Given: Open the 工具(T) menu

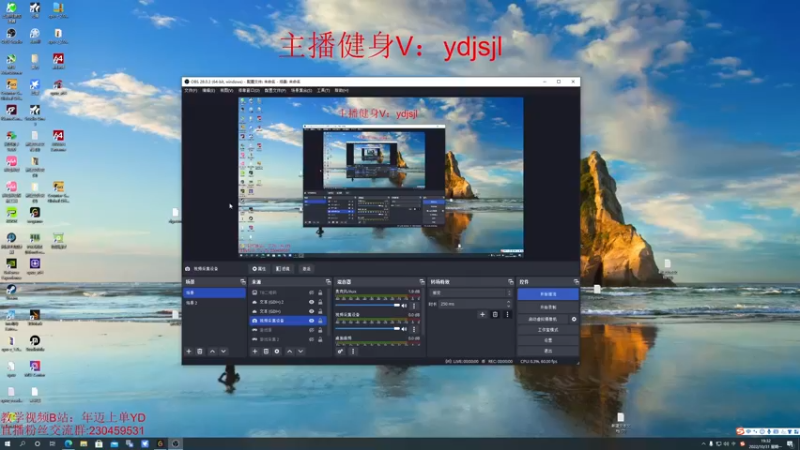Looking at the screenshot, I should point(323,90).
